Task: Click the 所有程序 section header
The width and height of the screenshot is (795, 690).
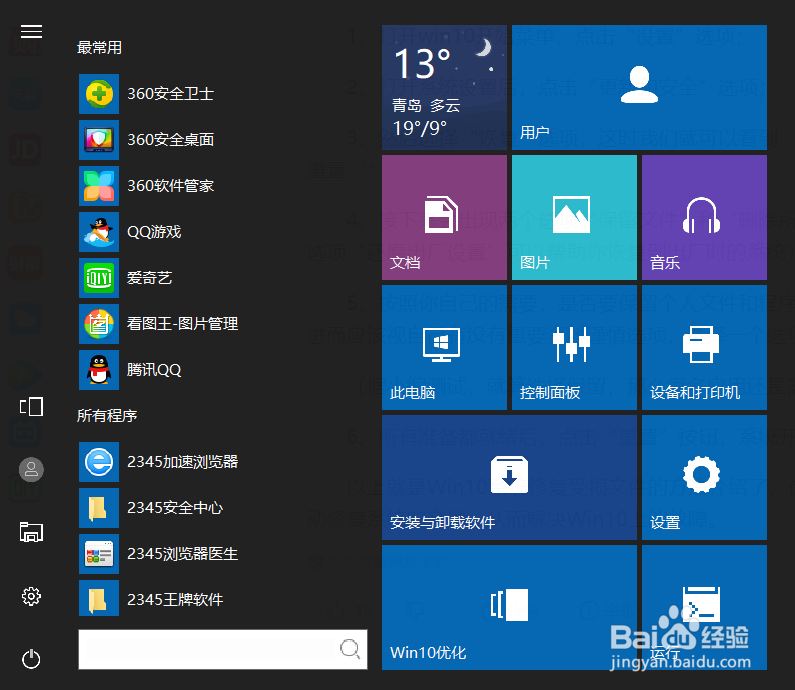Action: click(107, 416)
